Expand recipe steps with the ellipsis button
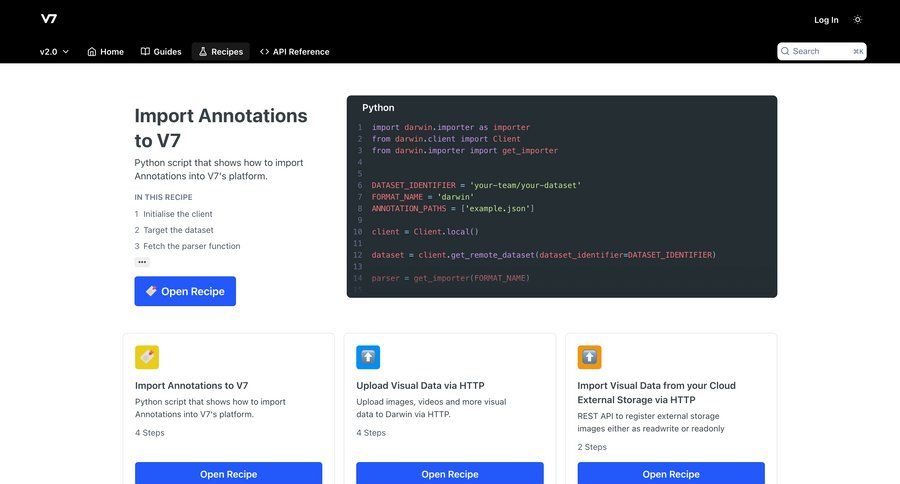 click(142, 262)
